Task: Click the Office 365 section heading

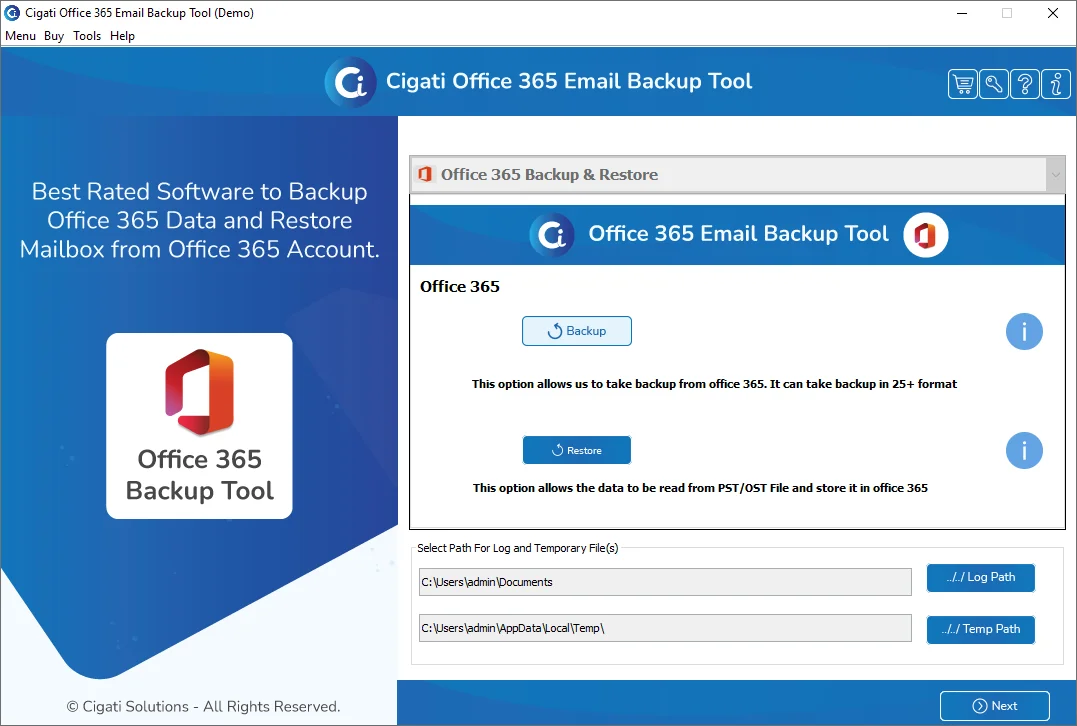Action: [x=460, y=286]
